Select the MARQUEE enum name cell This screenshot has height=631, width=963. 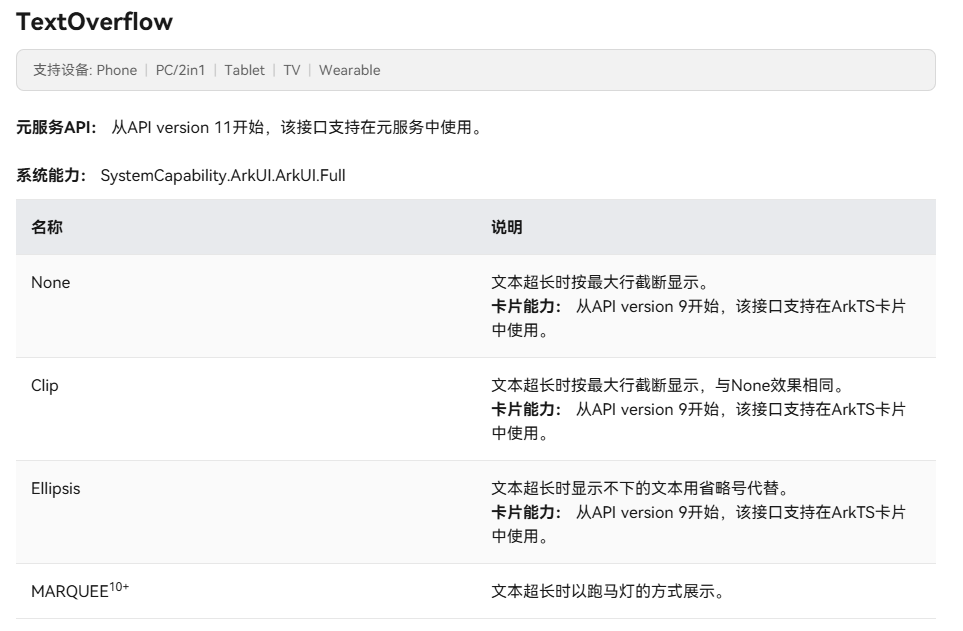pos(69,592)
